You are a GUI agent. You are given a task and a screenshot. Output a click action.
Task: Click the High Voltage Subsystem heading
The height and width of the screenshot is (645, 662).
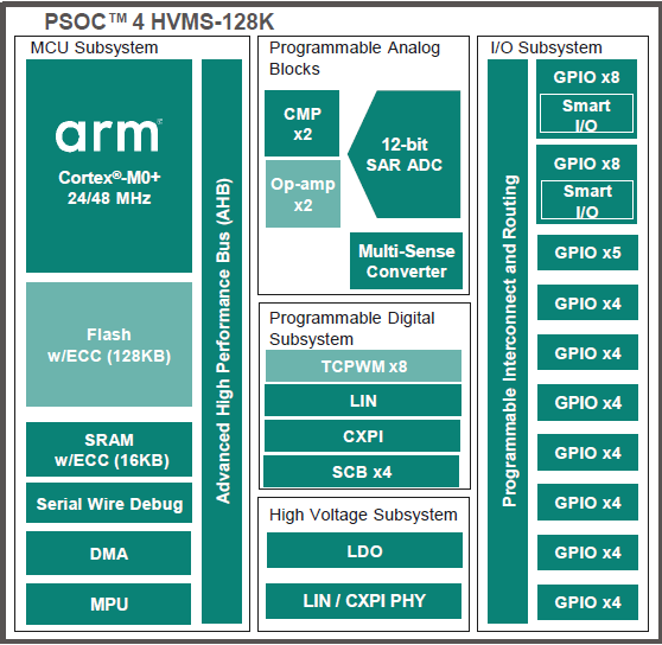(363, 515)
